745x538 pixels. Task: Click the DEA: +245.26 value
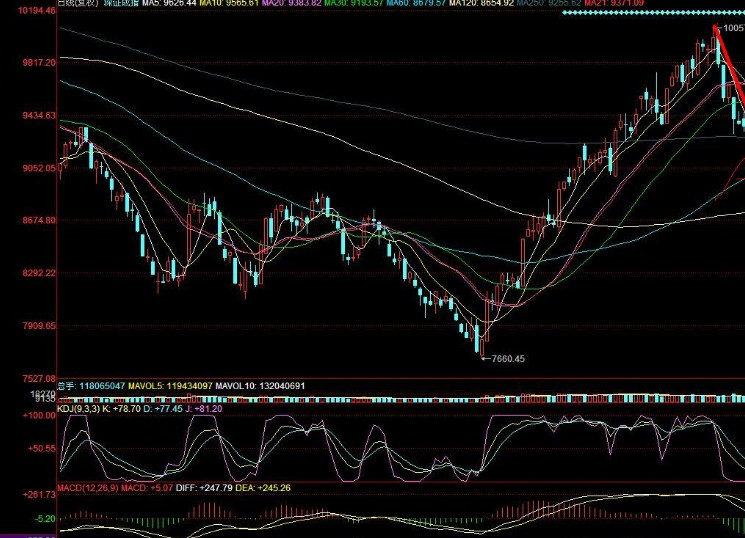click(263, 488)
